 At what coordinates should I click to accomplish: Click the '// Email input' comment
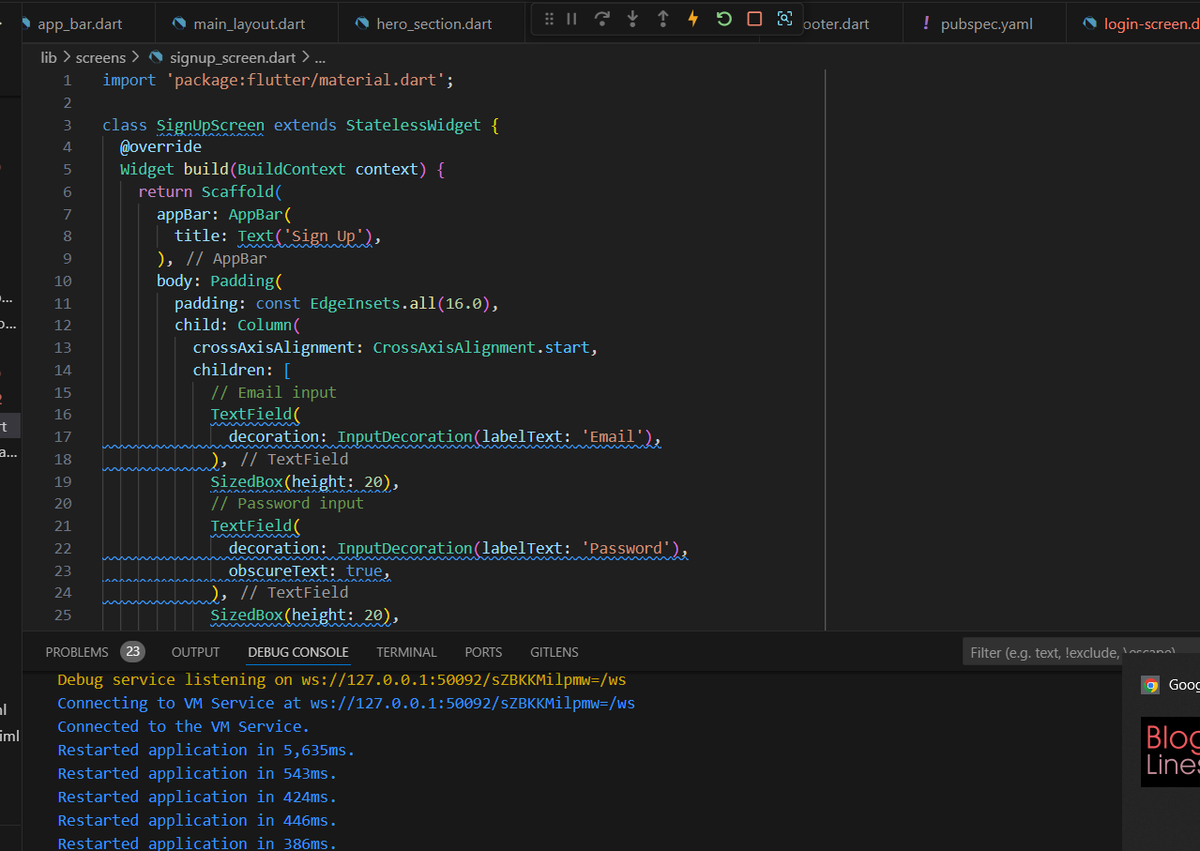pos(273,392)
